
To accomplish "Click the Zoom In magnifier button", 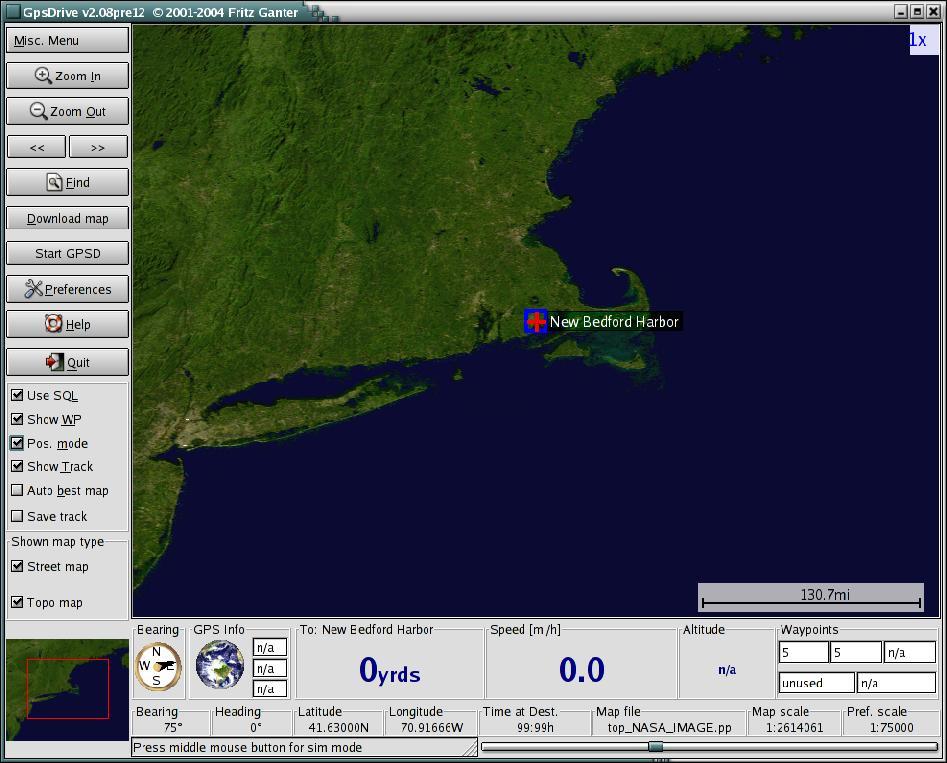I will tap(67, 76).
